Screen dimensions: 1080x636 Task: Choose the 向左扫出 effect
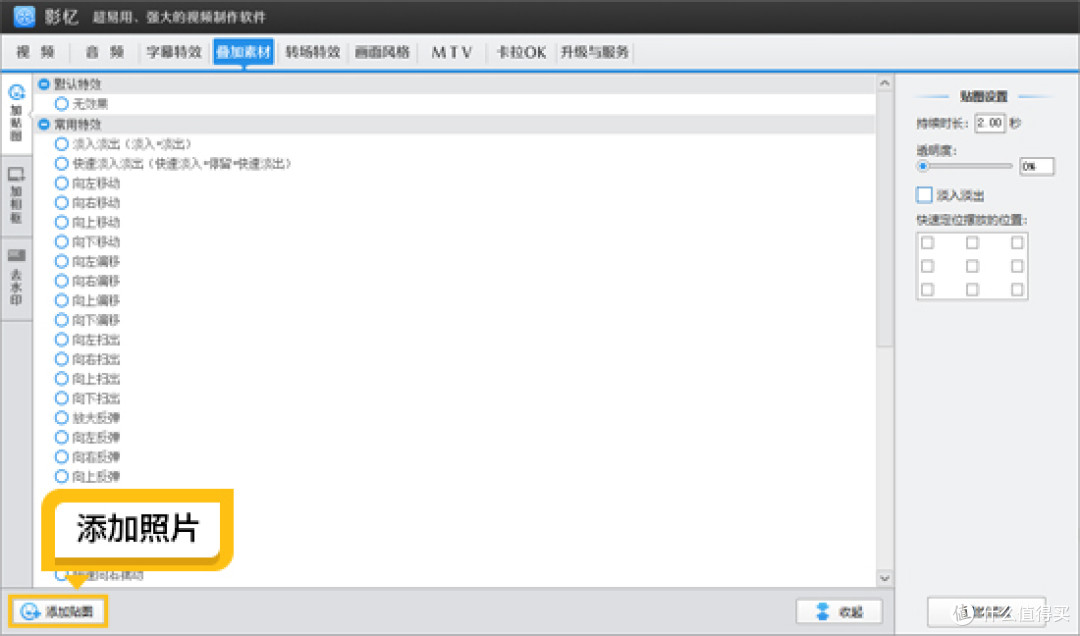pyautogui.click(x=61, y=340)
